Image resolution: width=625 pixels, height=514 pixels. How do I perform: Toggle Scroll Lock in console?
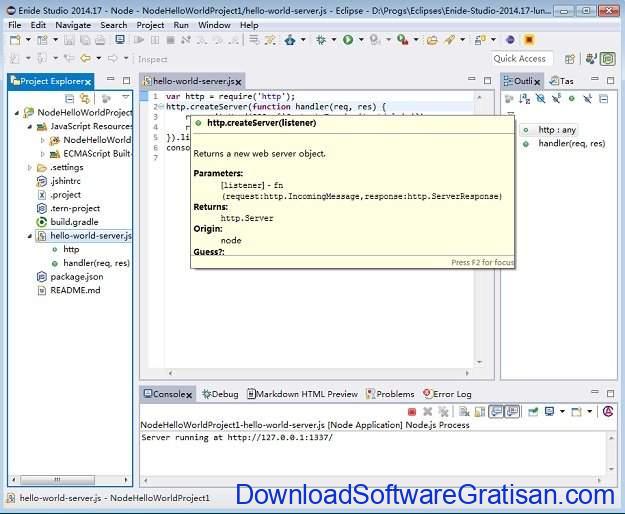click(480, 412)
